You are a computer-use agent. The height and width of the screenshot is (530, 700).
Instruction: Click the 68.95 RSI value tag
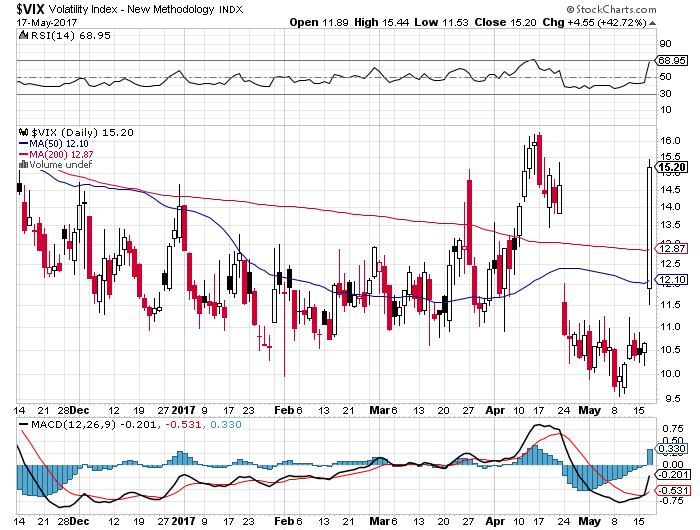[671, 60]
